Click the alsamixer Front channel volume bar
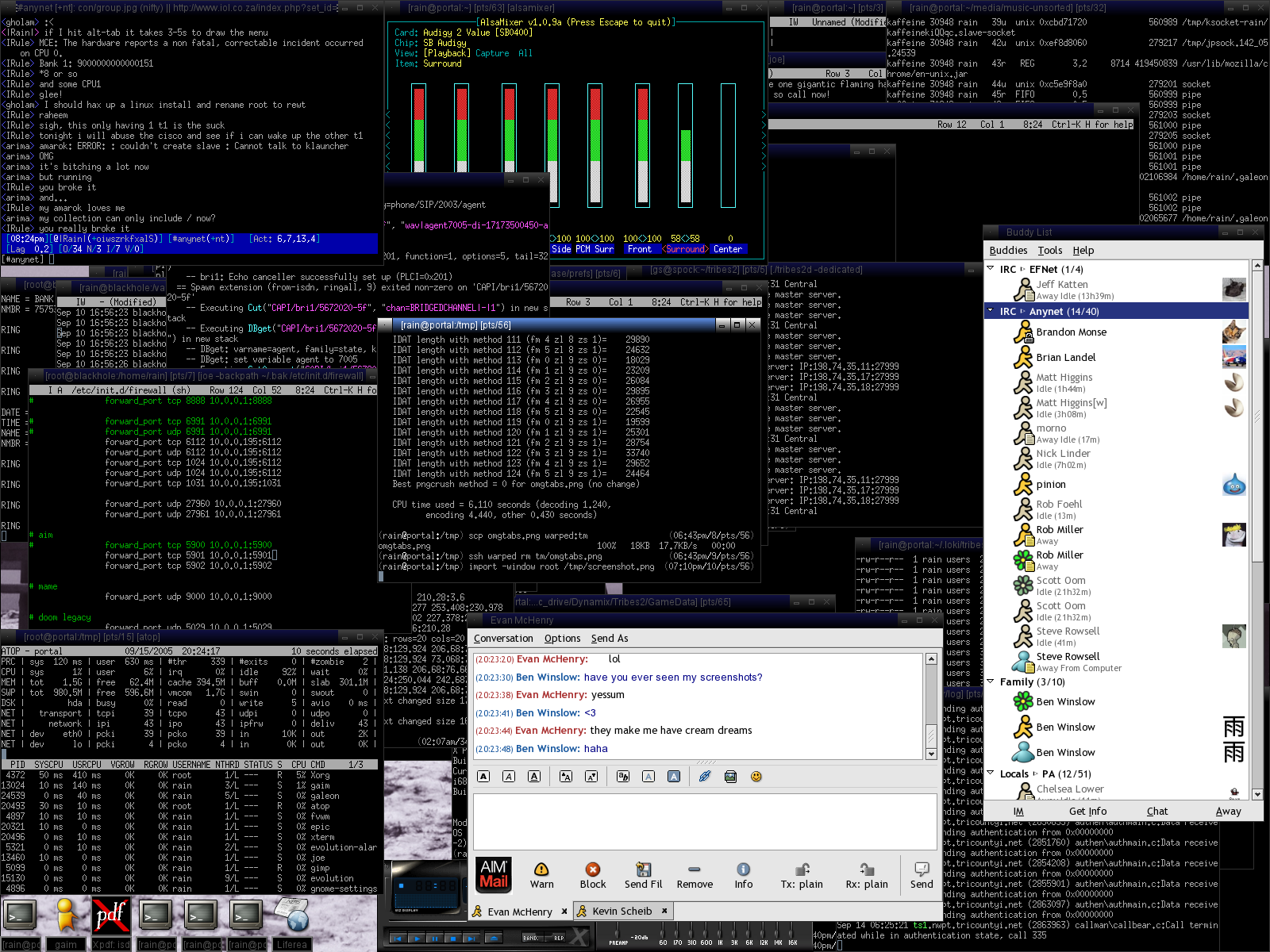The image size is (1270, 952). click(x=642, y=144)
